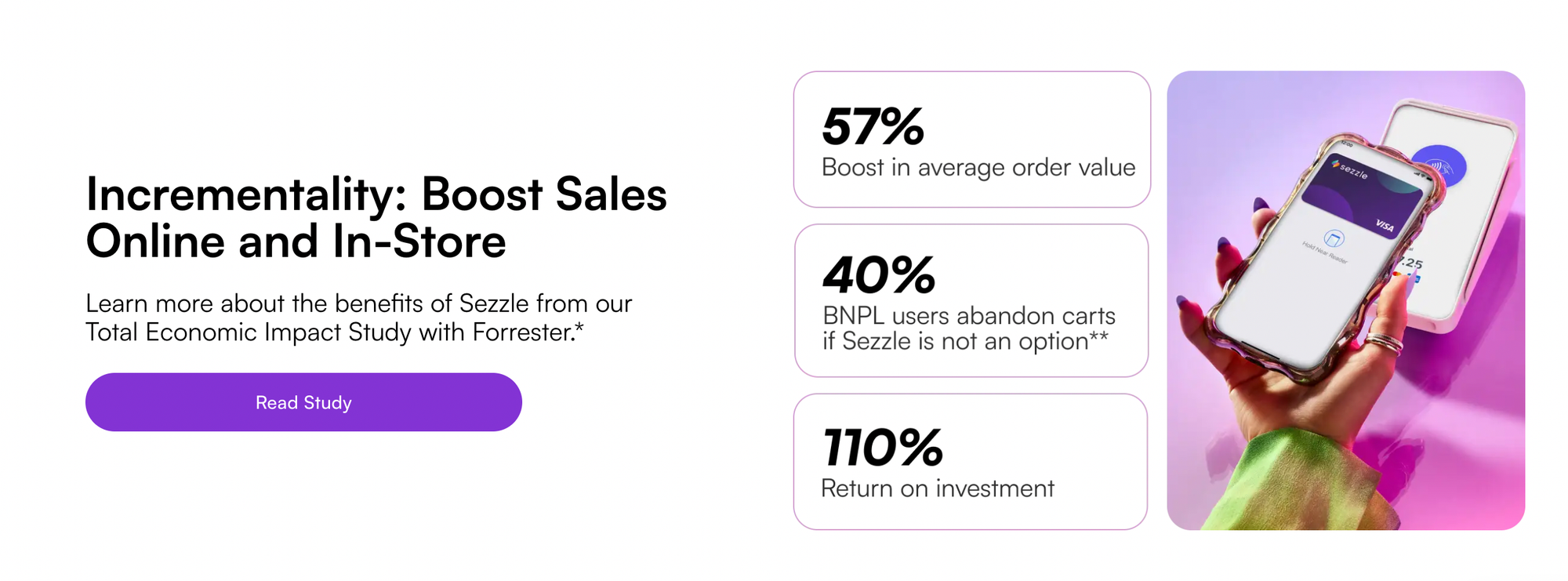Click the Hold Near Reader icon on the phone

tap(1333, 238)
